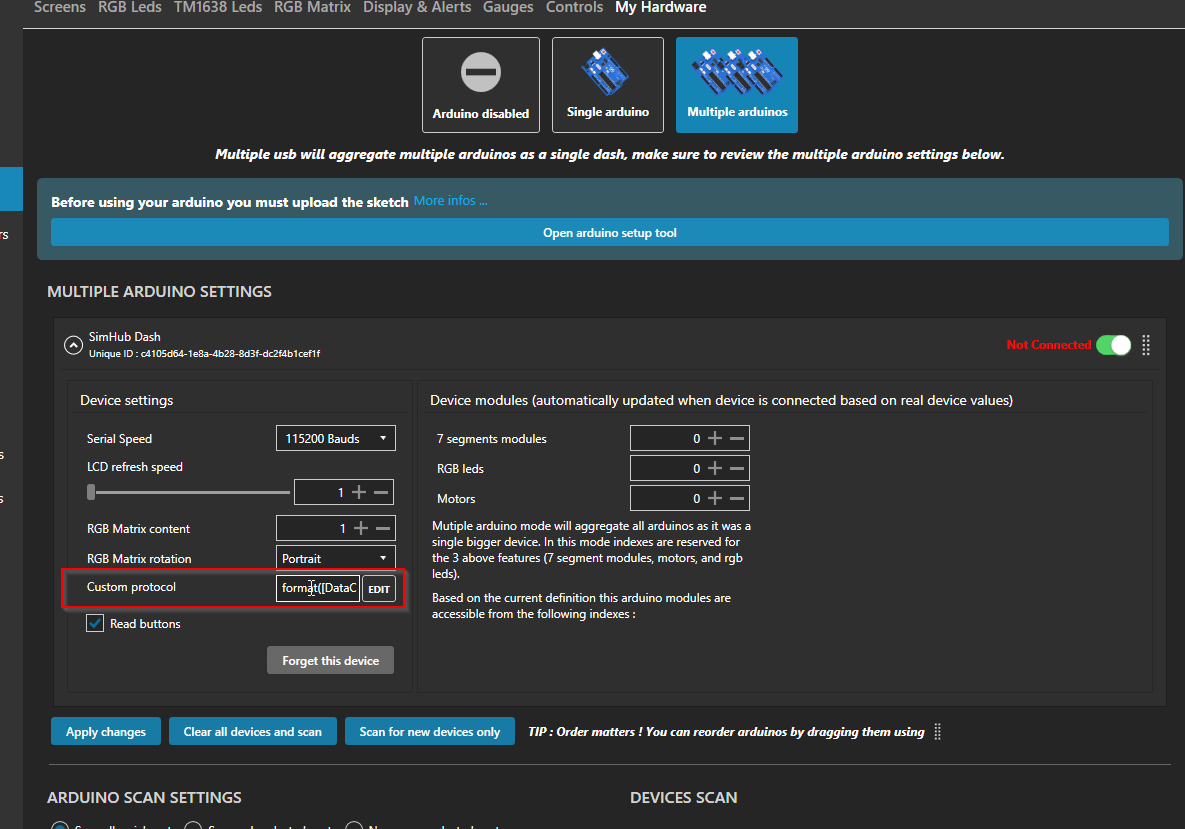This screenshot has width=1185, height=829.
Task: Switch to the RGB Matrix tab
Action: [312, 8]
